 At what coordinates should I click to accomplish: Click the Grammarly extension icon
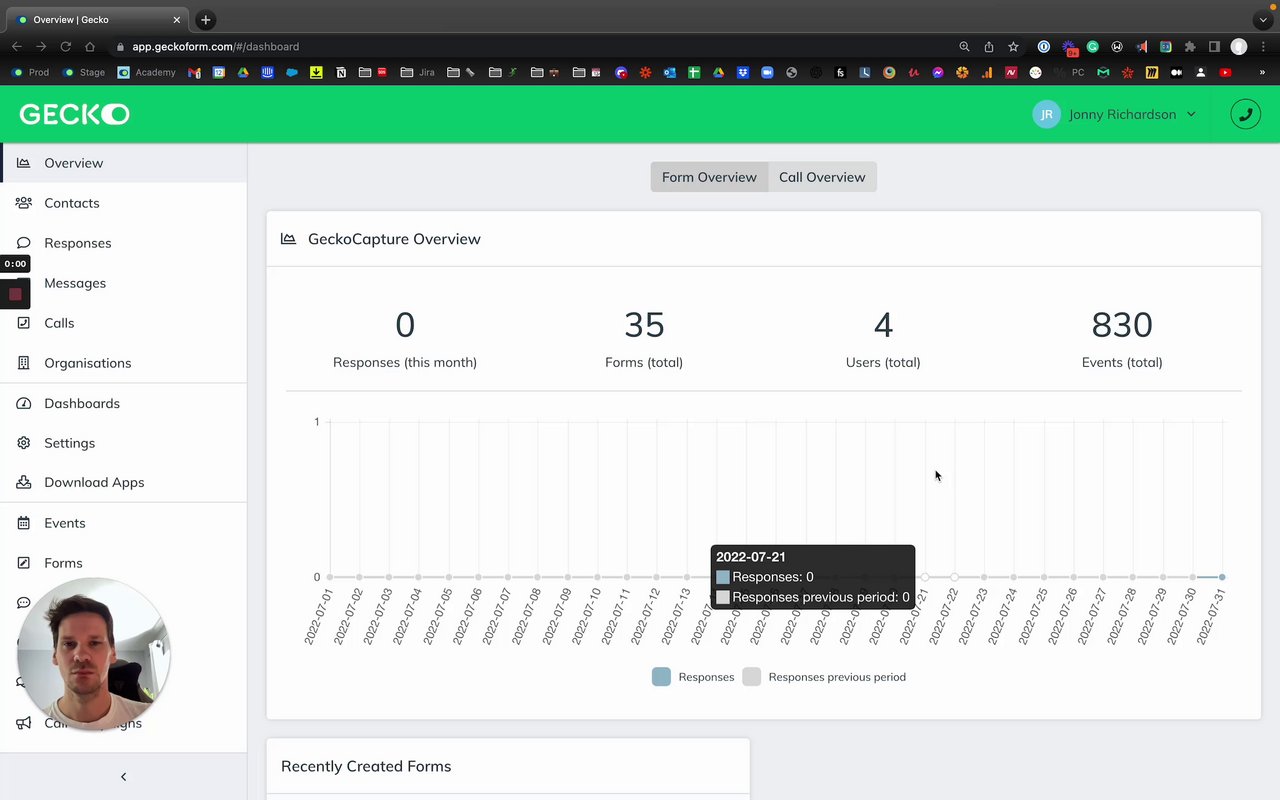(x=1093, y=47)
